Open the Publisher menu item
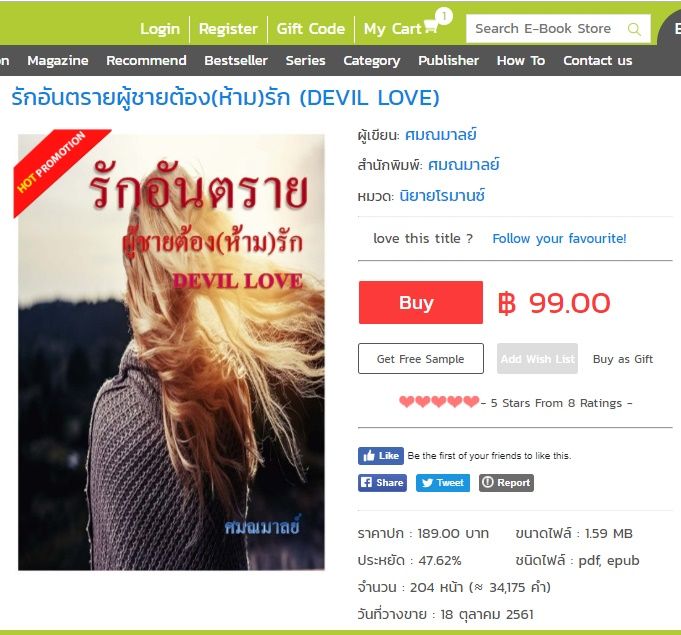 (x=448, y=60)
